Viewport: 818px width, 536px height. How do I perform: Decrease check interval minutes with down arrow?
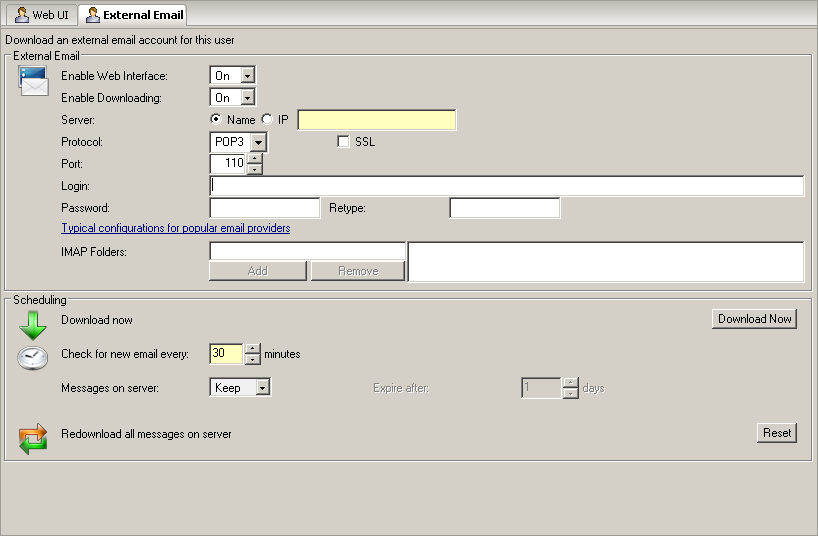pyautogui.click(x=253, y=359)
